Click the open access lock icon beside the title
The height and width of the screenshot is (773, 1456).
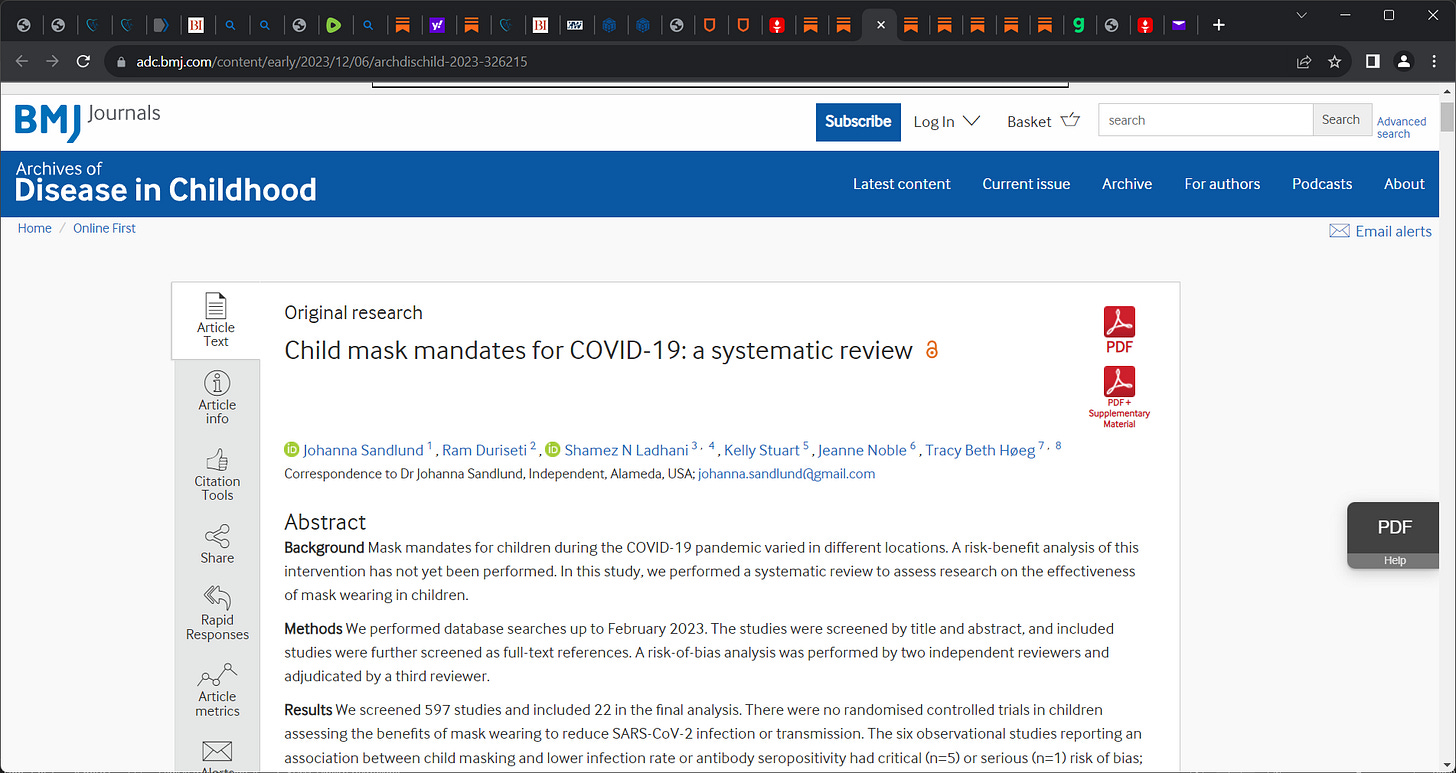click(932, 350)
